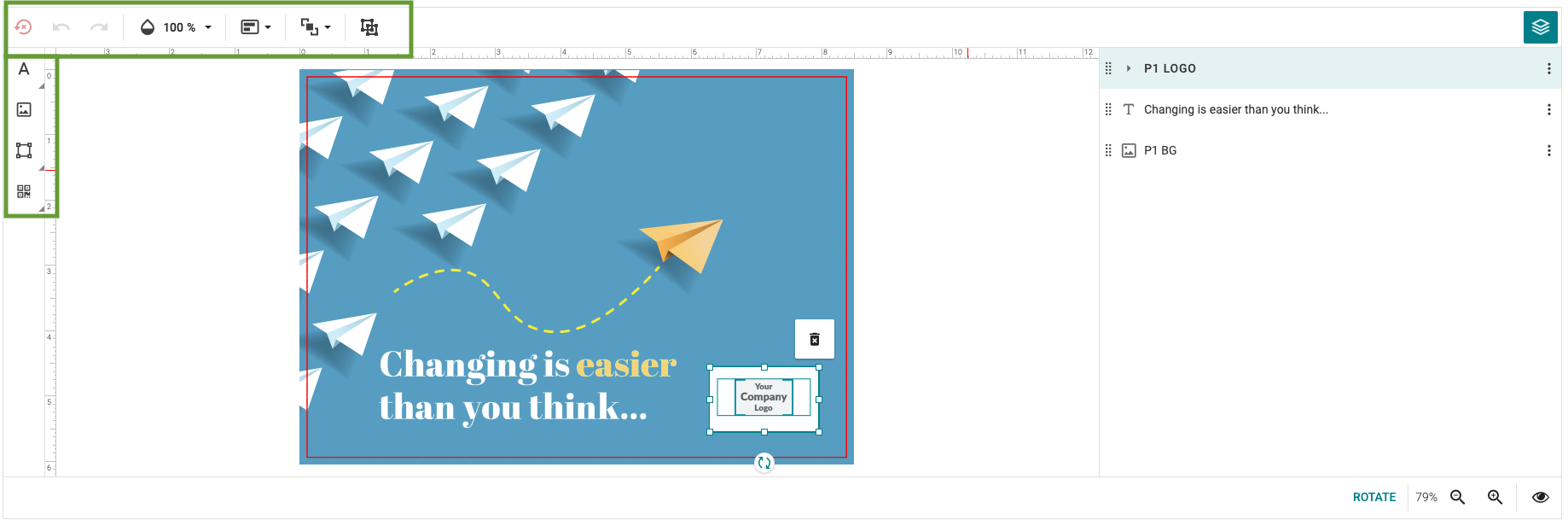Open the opacity 100% dropdown

(x=176, y=27)
